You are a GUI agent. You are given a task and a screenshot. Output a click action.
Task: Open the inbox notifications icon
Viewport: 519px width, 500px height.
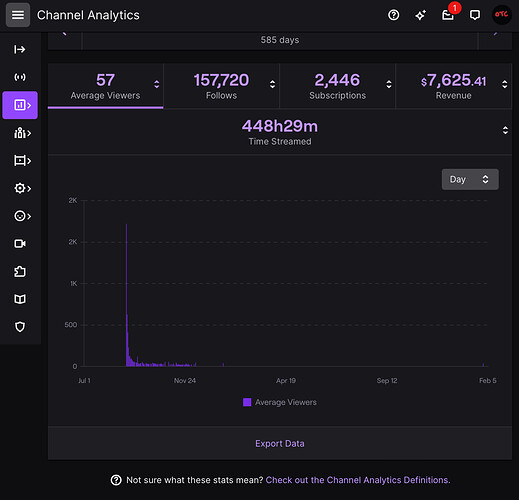(x=448, y=15)
